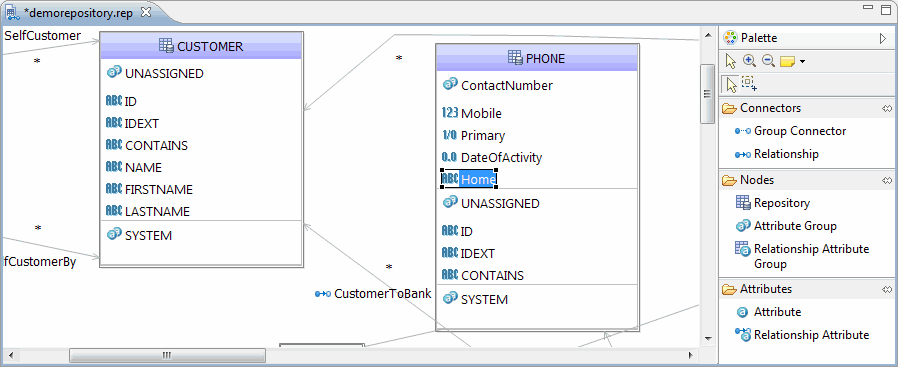Image resolution: width=898 pixels, height=367 pixels.
Task: Click the SelfCustomer relationship label
Action: [x=43, y=35]
